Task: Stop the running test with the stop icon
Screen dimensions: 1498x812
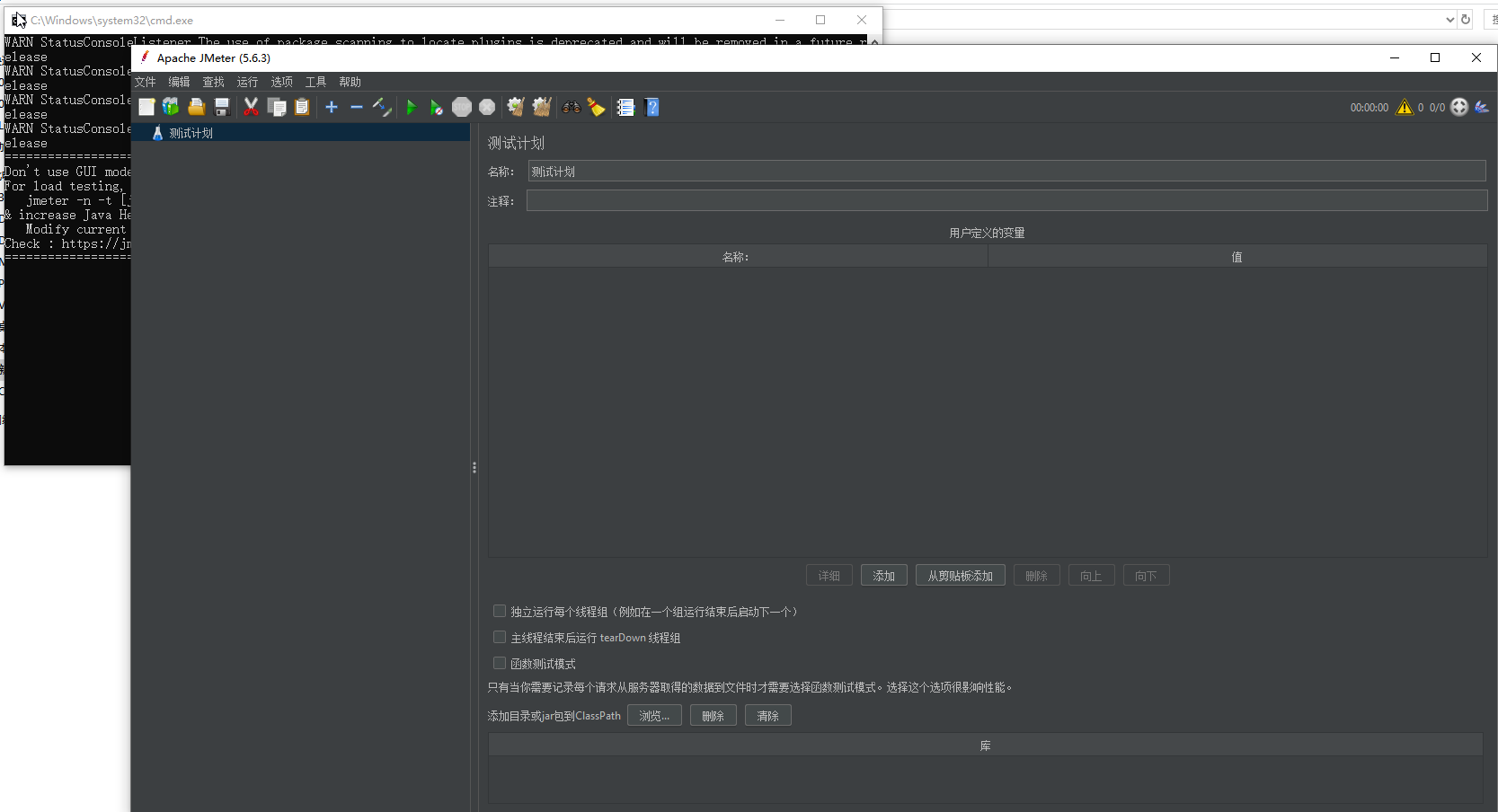Action: [462, 107]
